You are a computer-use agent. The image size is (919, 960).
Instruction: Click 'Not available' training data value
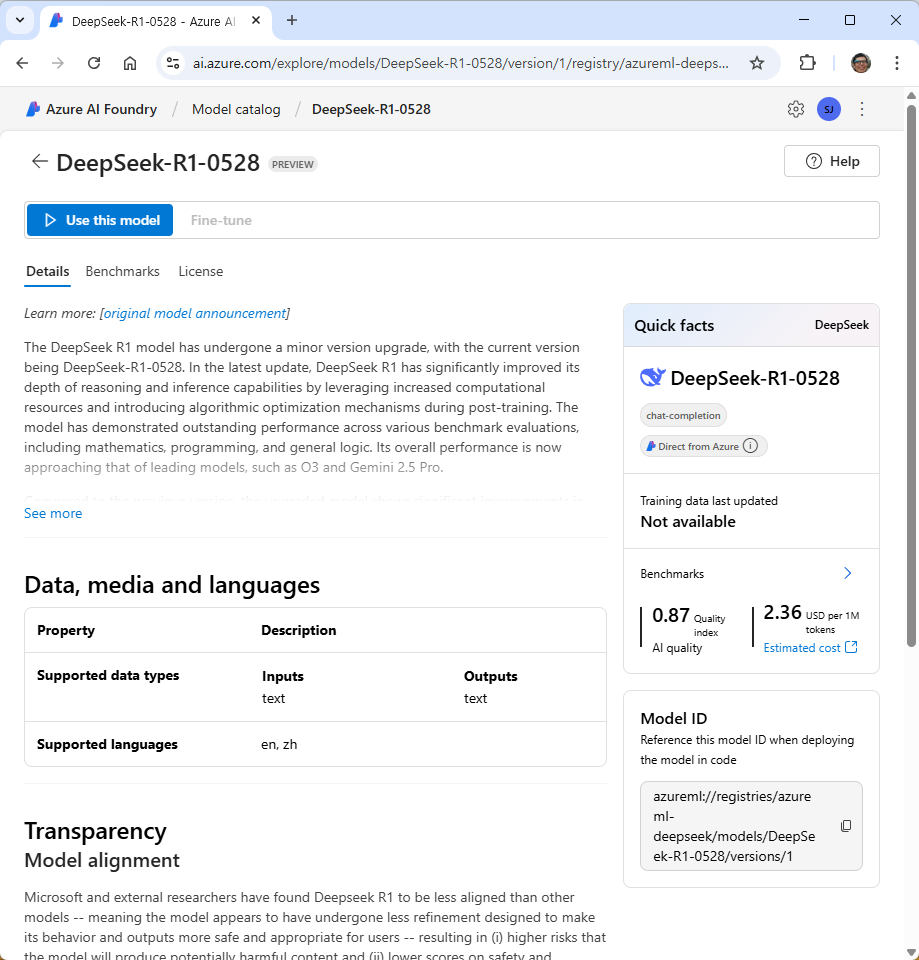point(688,522)
